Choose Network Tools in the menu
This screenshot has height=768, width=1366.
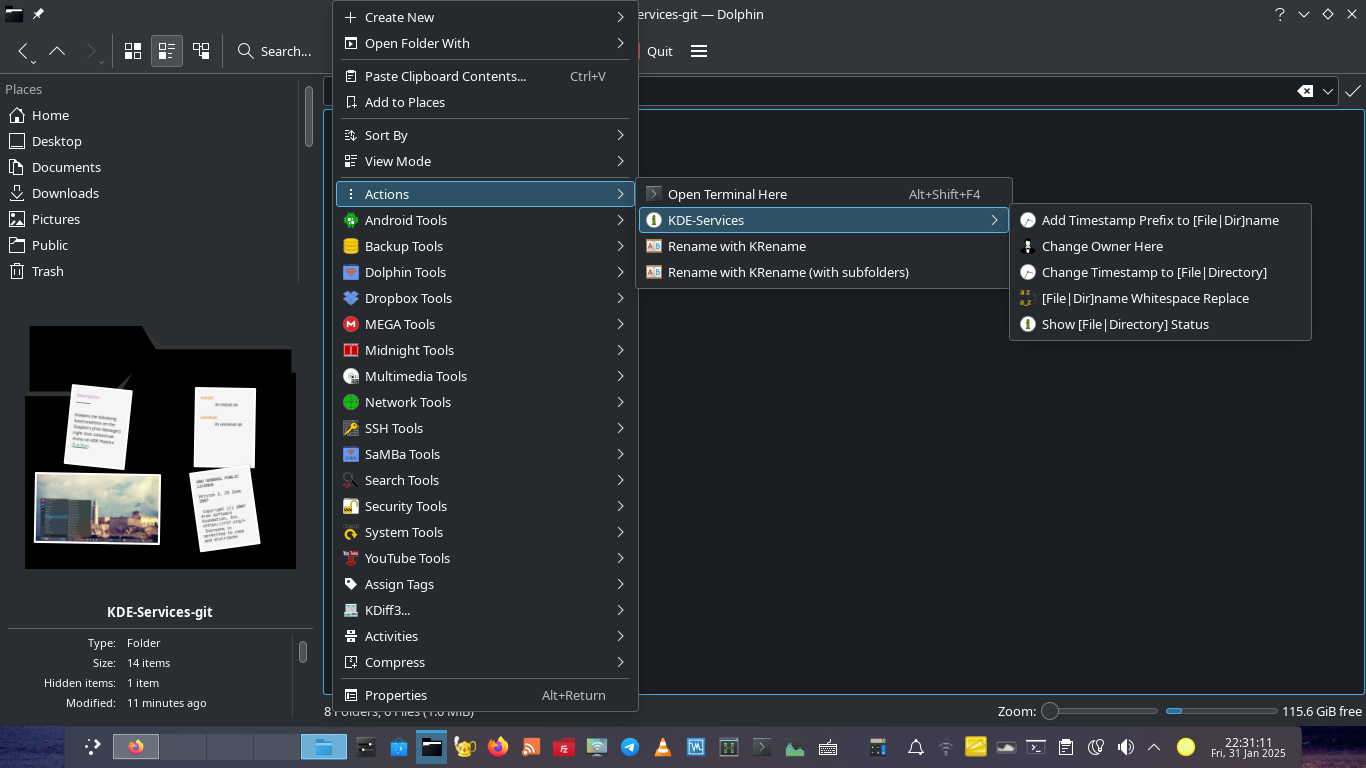tap(485, 402)
